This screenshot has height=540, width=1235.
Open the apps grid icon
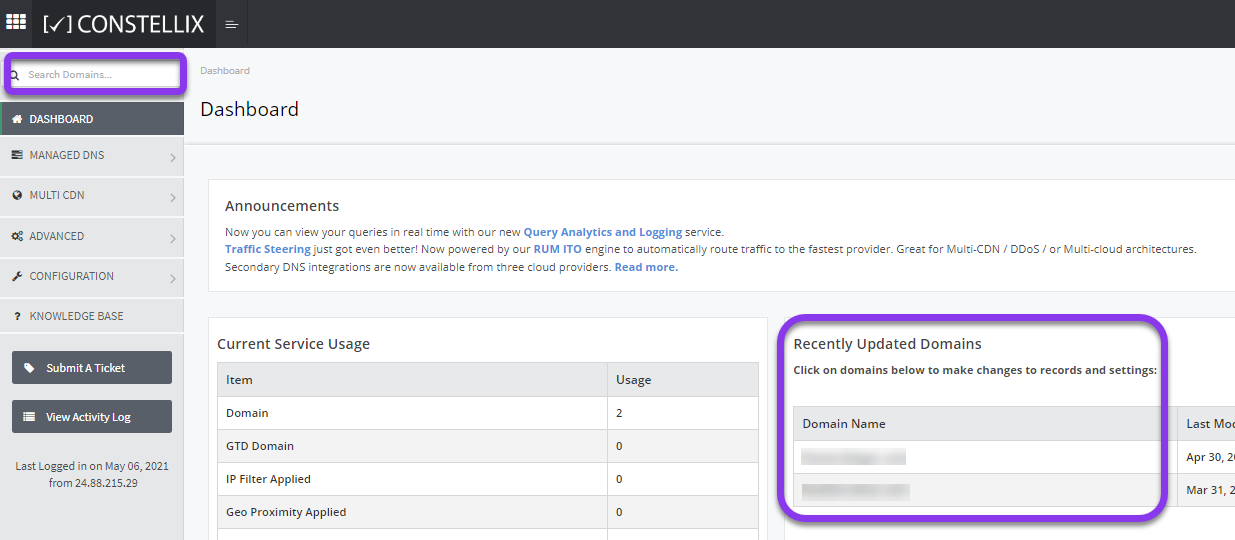[16, 22]
